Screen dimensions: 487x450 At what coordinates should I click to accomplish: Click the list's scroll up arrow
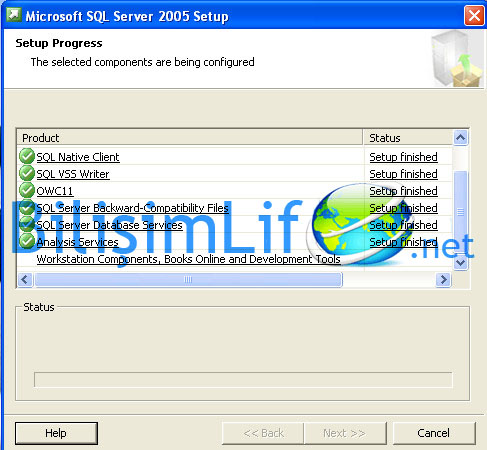click(x=460, y=137)
